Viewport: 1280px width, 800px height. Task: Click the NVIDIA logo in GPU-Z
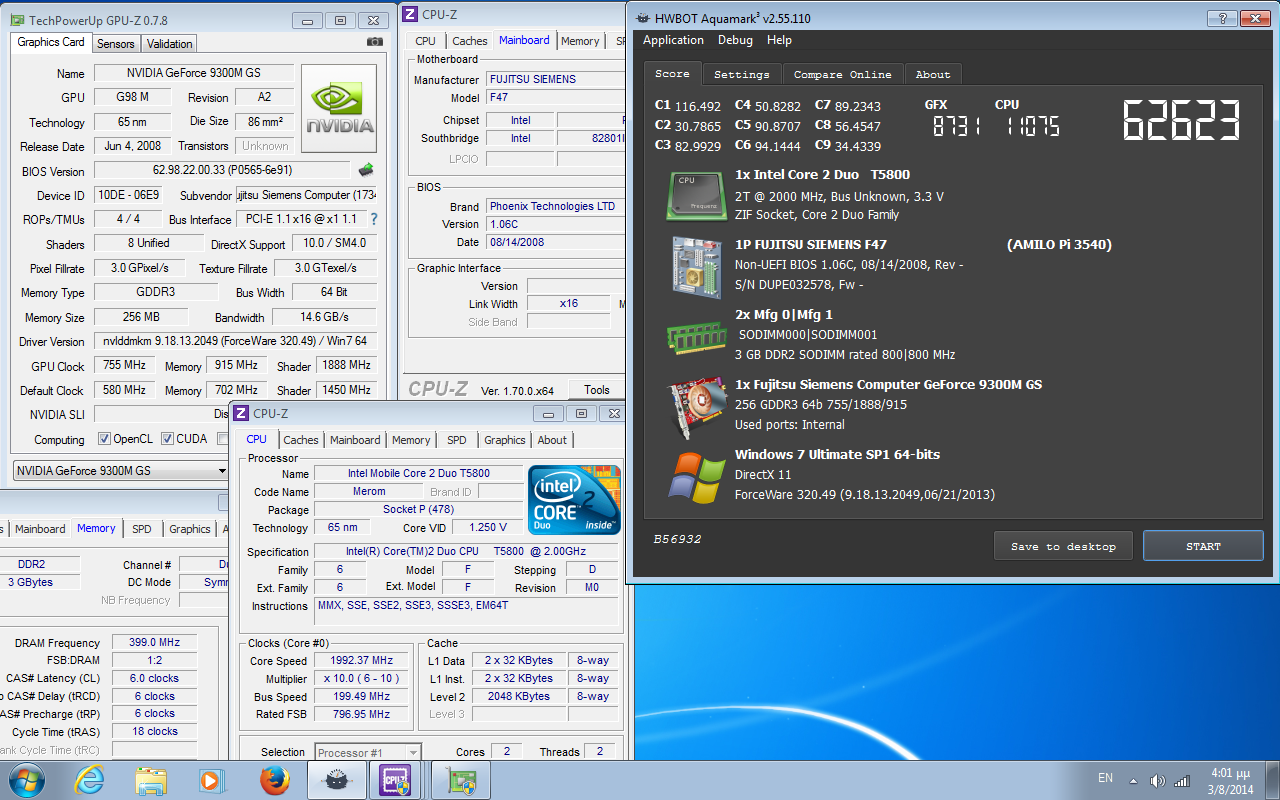pos(339,109)
